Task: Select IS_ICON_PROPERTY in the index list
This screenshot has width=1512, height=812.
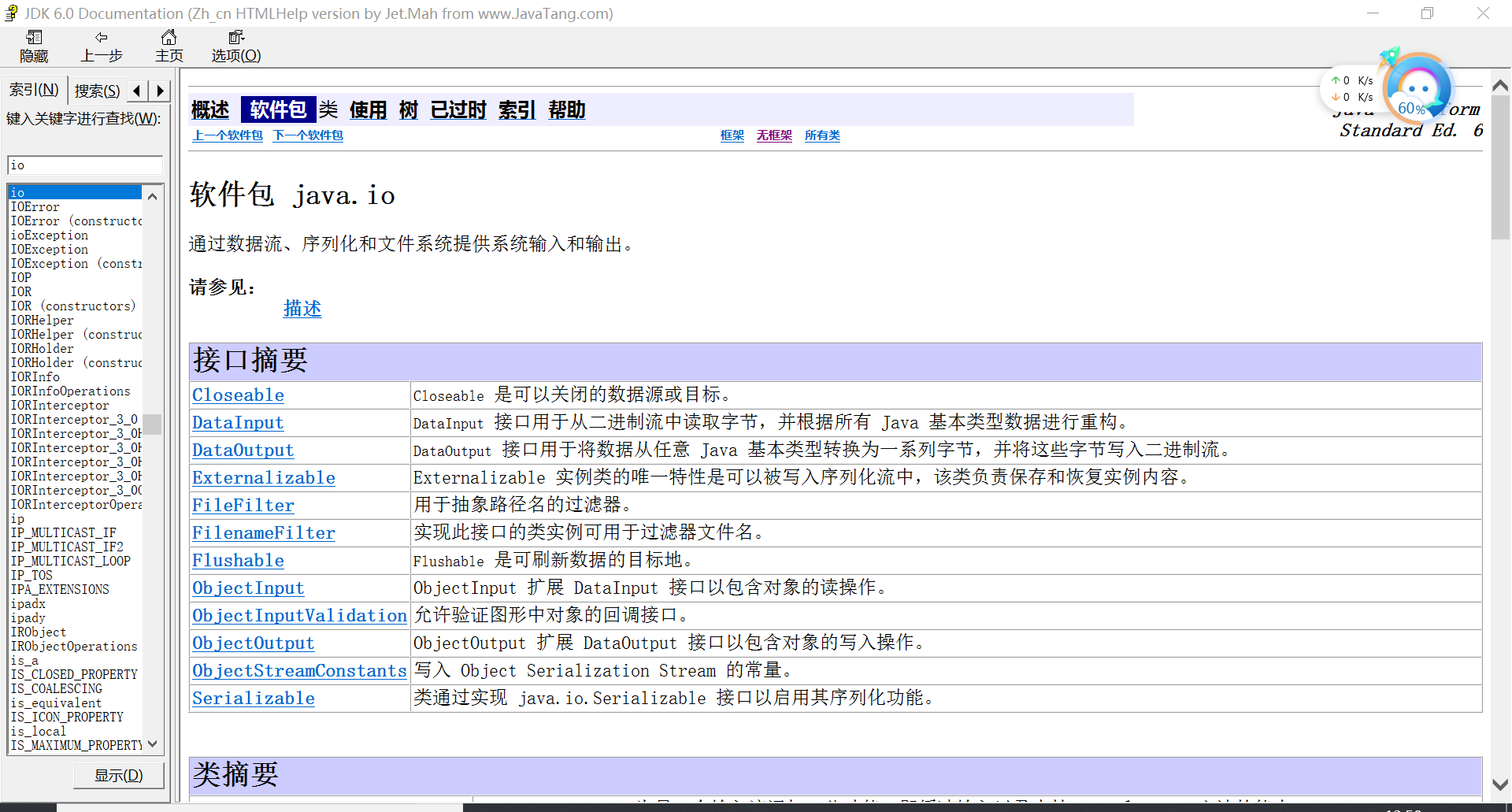Action: click(67, 717)
